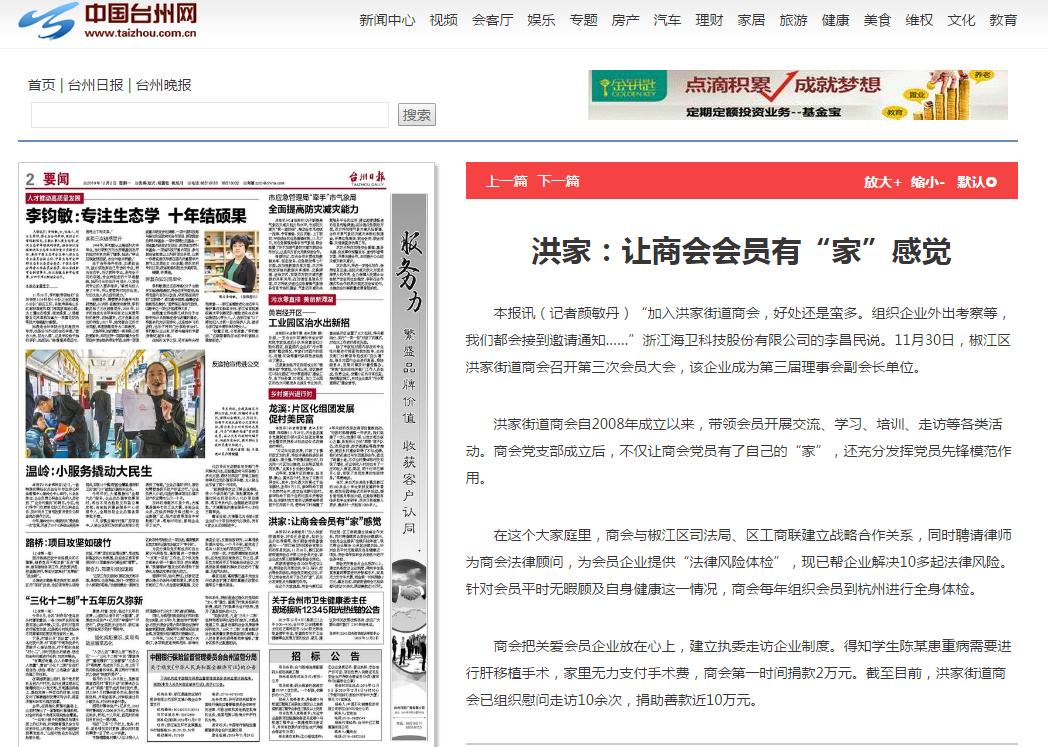Image resolution: width=1048 pixels, height=747 pixels.
Task: Open the 新闻中心 navigation item
Action: 387,20
